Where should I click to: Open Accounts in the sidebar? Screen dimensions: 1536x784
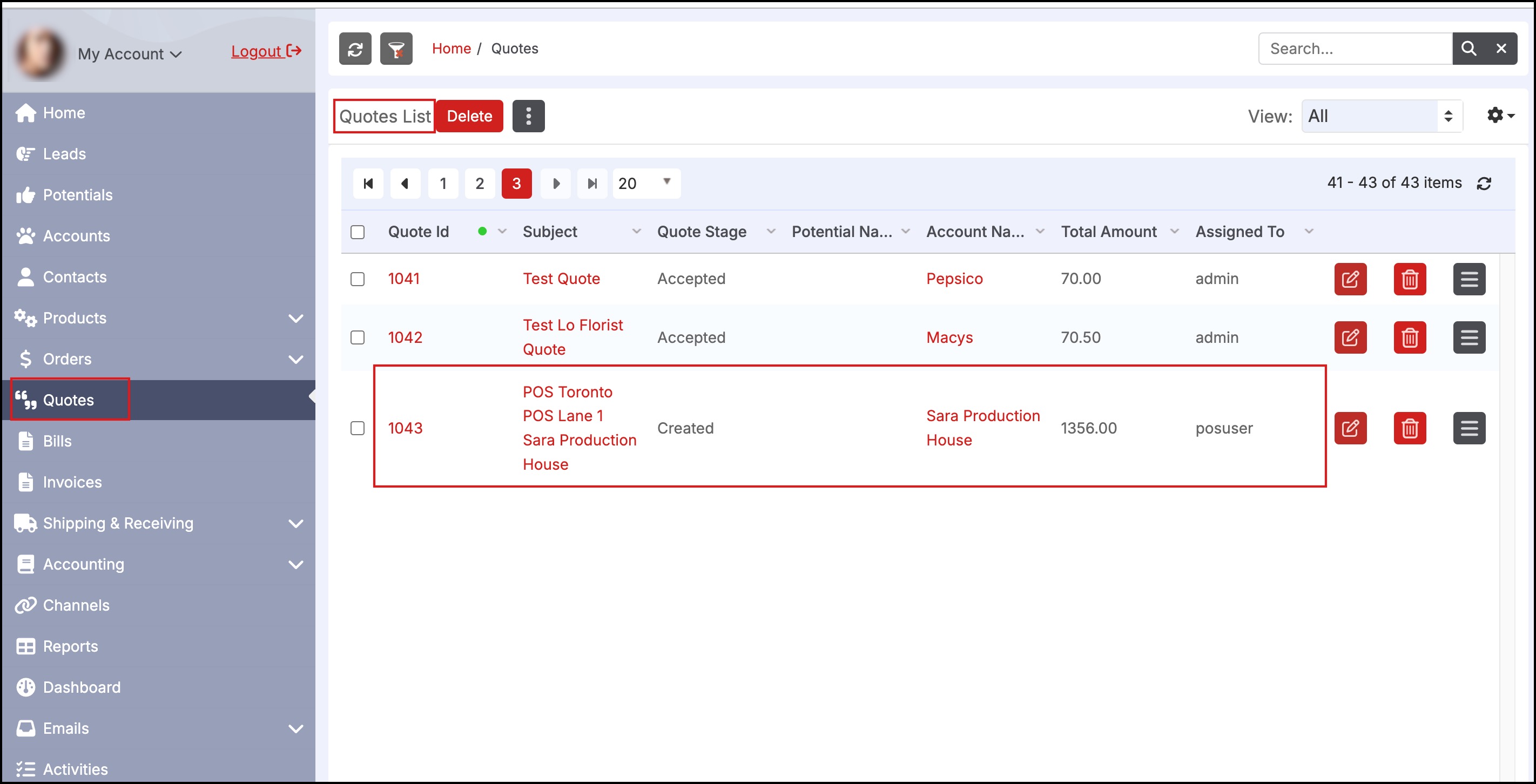(x=159, y=236)
